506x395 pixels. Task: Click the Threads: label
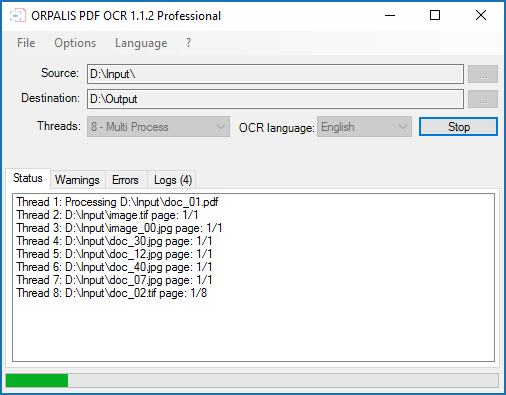click(59, 126)
